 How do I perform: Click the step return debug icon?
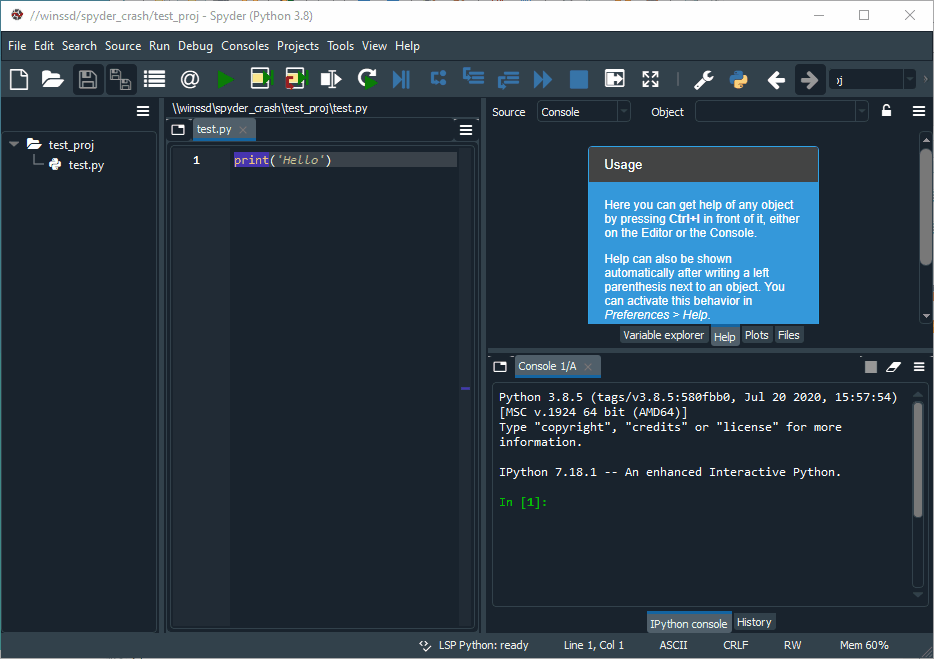tap(508, 79)
